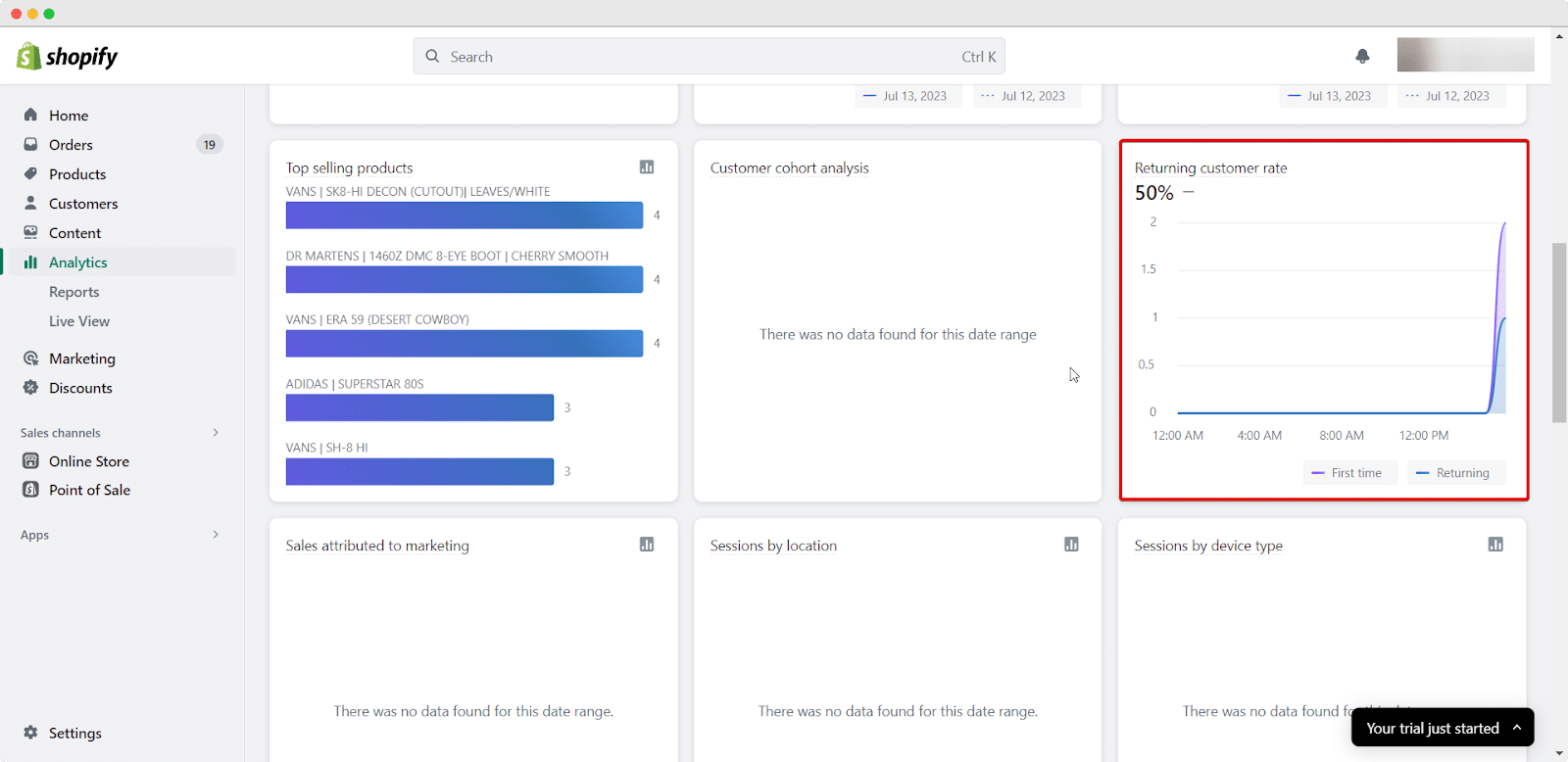Click the Analytics bar chart icon
Image resolution: width=1568 pixels, height=762 pixels.
(30, 262)
